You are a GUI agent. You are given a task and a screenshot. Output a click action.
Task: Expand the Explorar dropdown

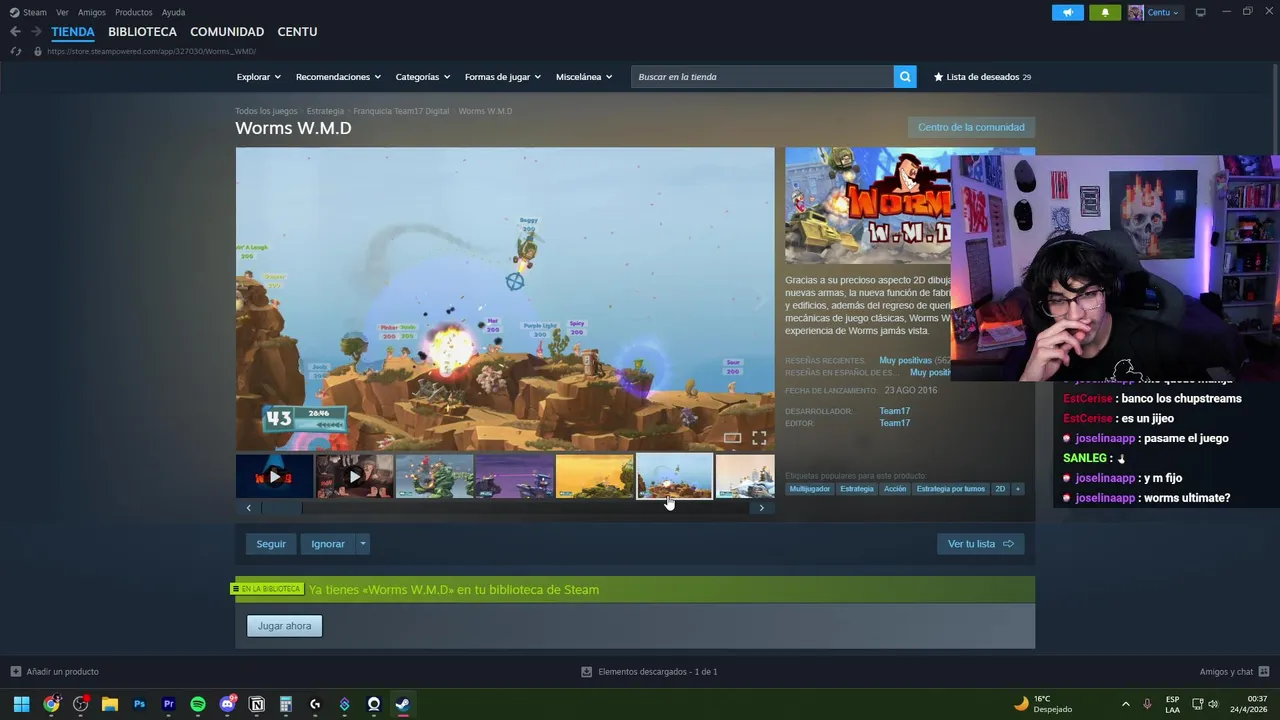coord(259,77)
